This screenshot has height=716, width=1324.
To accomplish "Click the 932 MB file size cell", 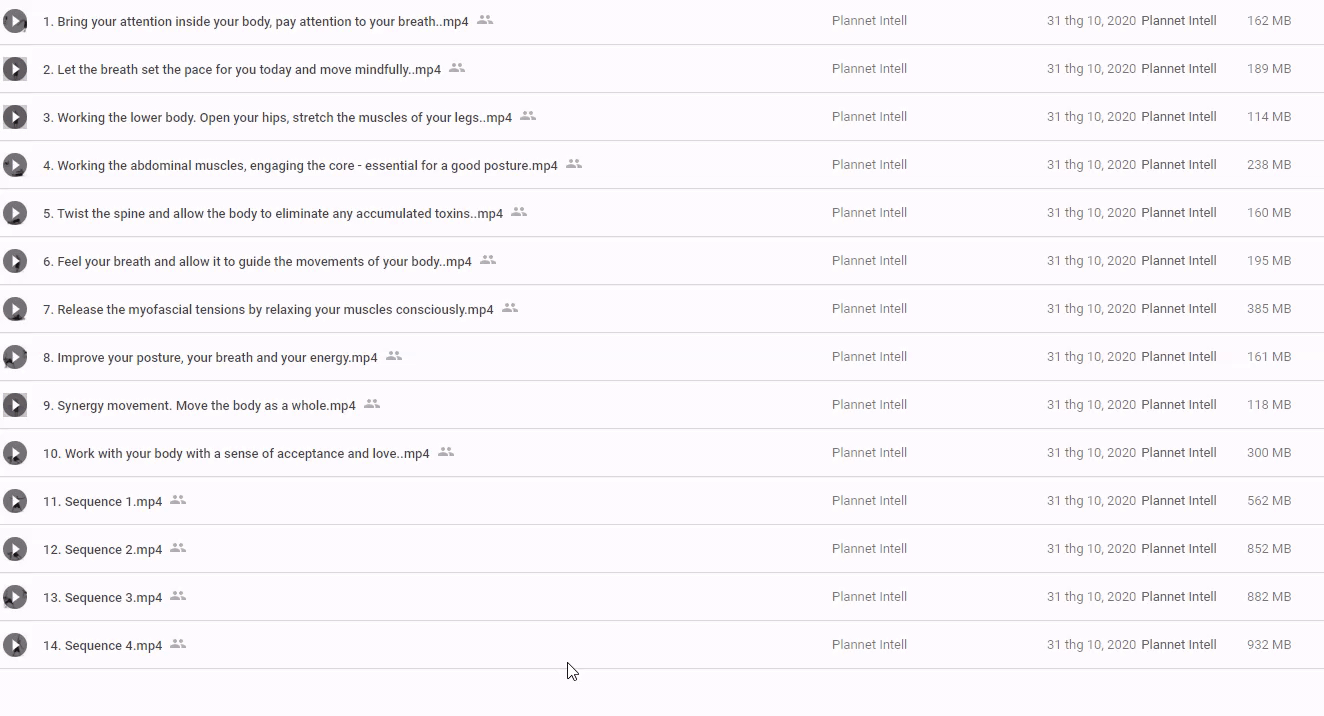I will (x=1268, y=645).
